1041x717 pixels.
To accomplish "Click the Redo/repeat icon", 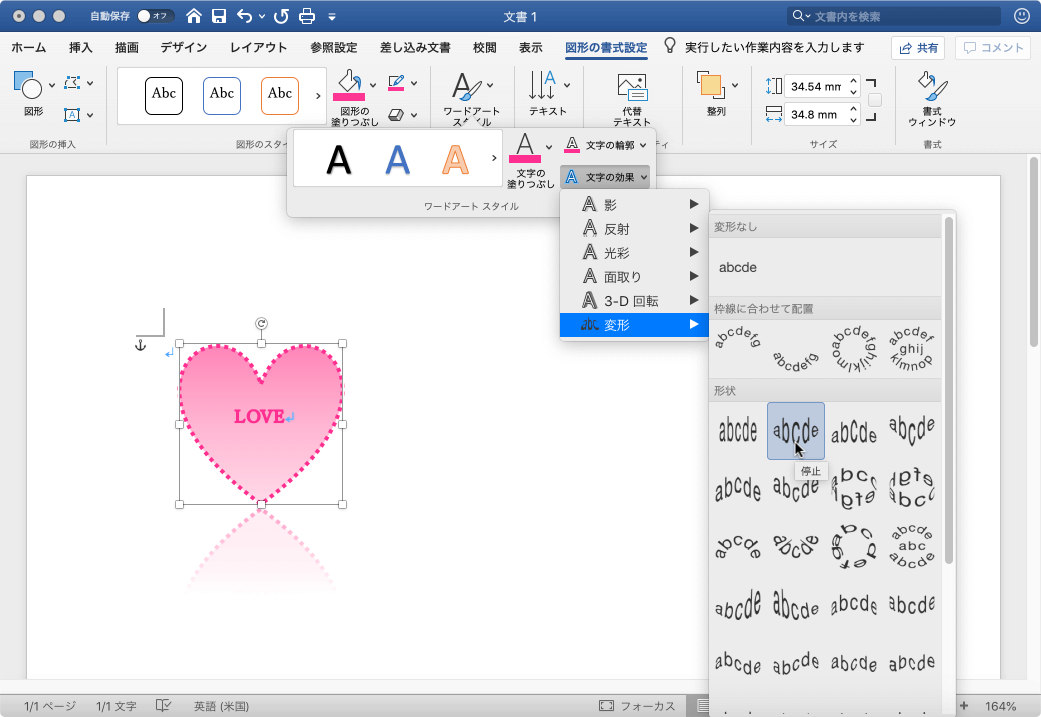I will click(281, 16).
